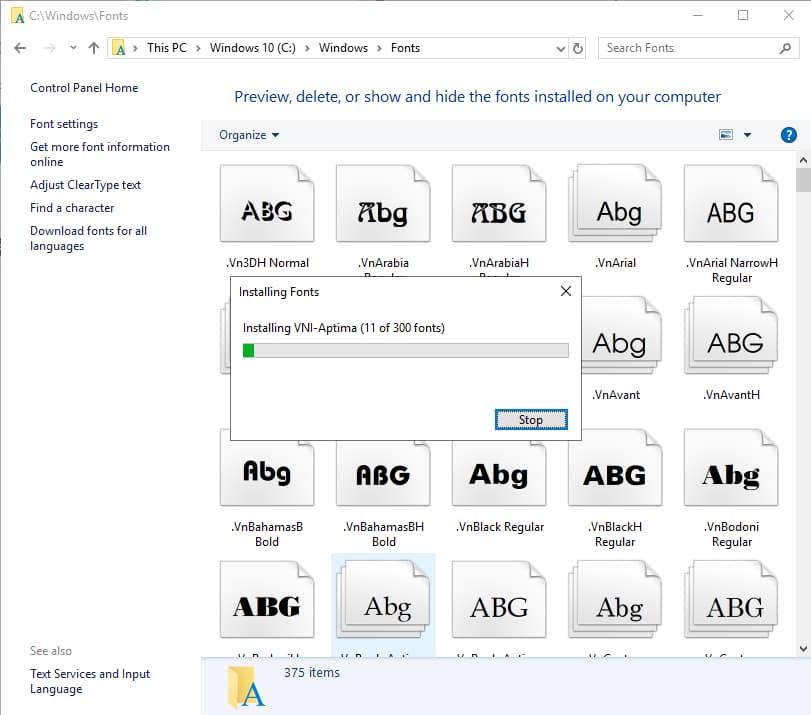
Task: Click the Search Fonts input box
Action: (690, 48)
